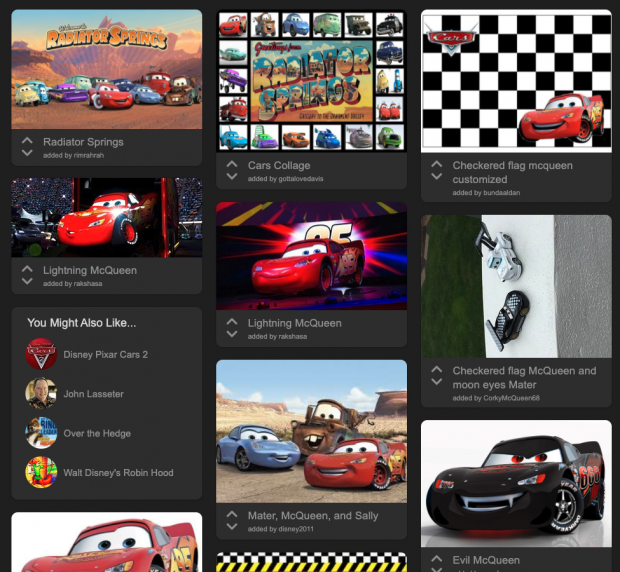620x572 pixels.
Task: Upvote Mater, McQueen, and Sally
Action: coord(232,514)
